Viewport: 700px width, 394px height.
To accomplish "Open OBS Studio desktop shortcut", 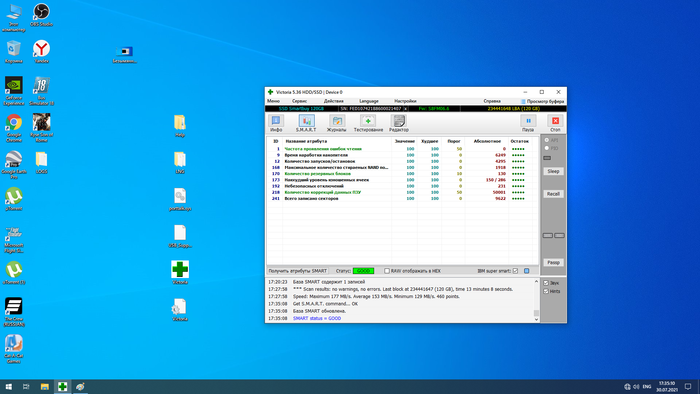I will (x=41, y=15).
